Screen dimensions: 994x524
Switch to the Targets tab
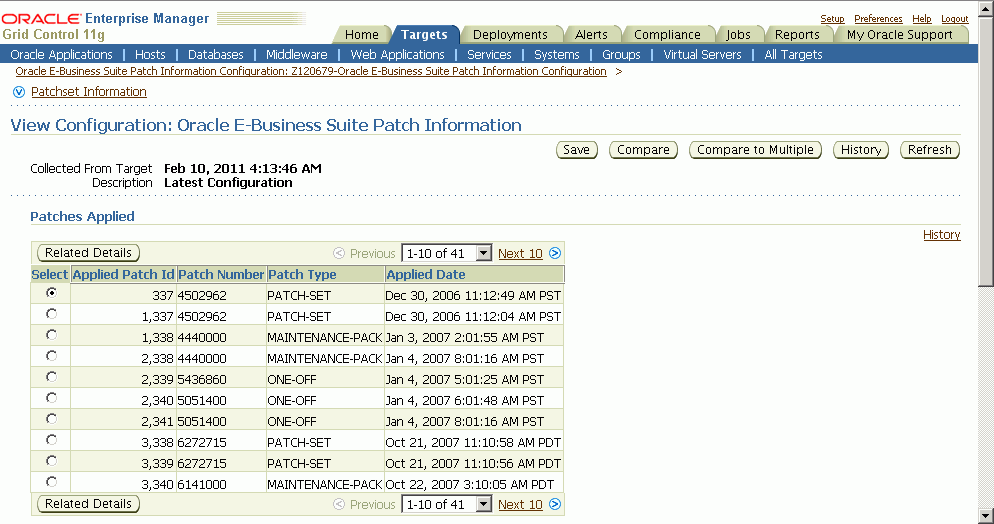tap(424, 35)
